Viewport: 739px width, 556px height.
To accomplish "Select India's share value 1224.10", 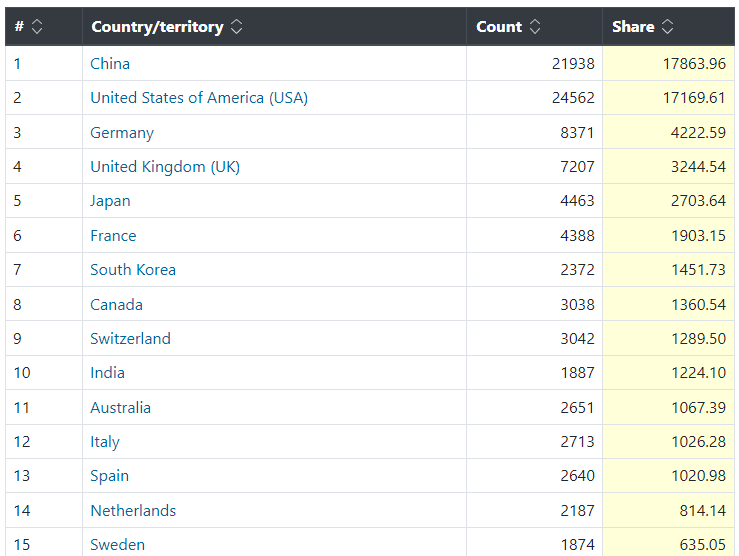I will (698, 373).
